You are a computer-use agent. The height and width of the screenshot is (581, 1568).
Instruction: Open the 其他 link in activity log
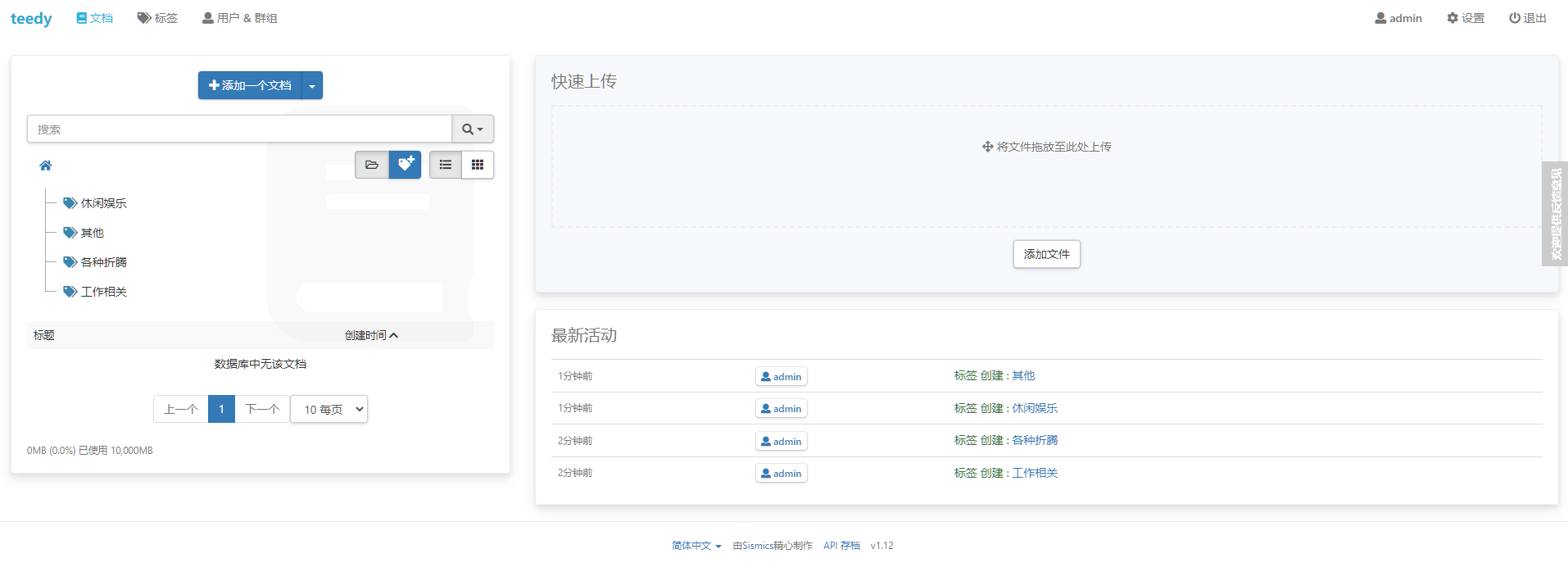[1023, 375]
